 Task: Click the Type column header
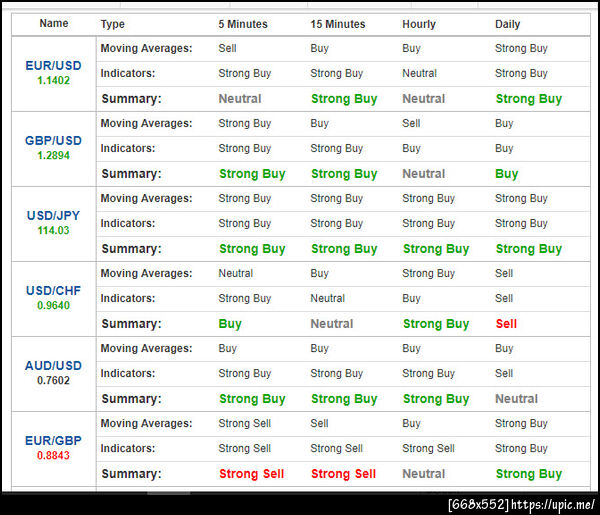click(x=112, y=24)
